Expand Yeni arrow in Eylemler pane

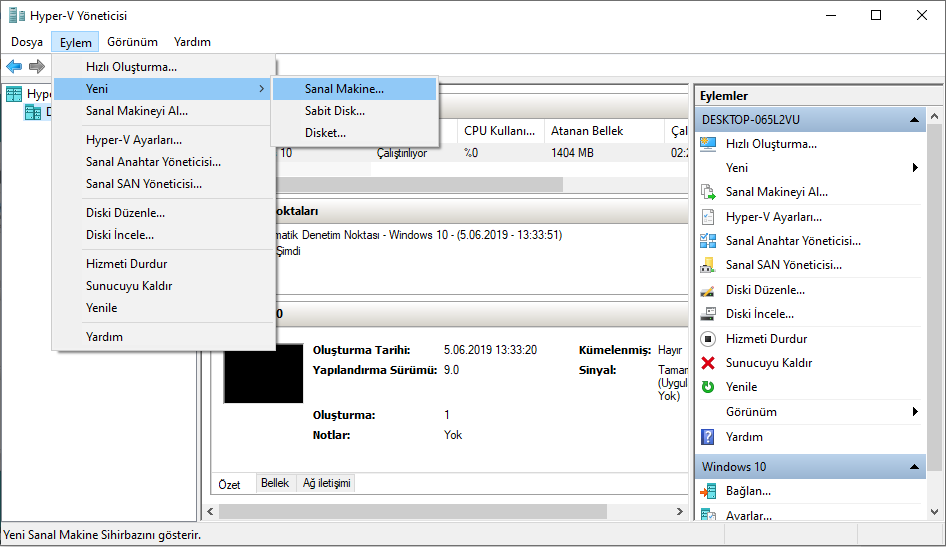[x=915, y=168]
